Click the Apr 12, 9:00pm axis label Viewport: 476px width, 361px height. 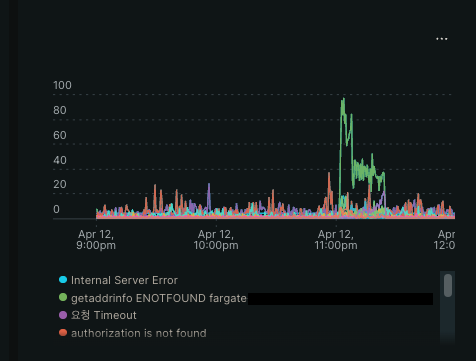(96, 240)
